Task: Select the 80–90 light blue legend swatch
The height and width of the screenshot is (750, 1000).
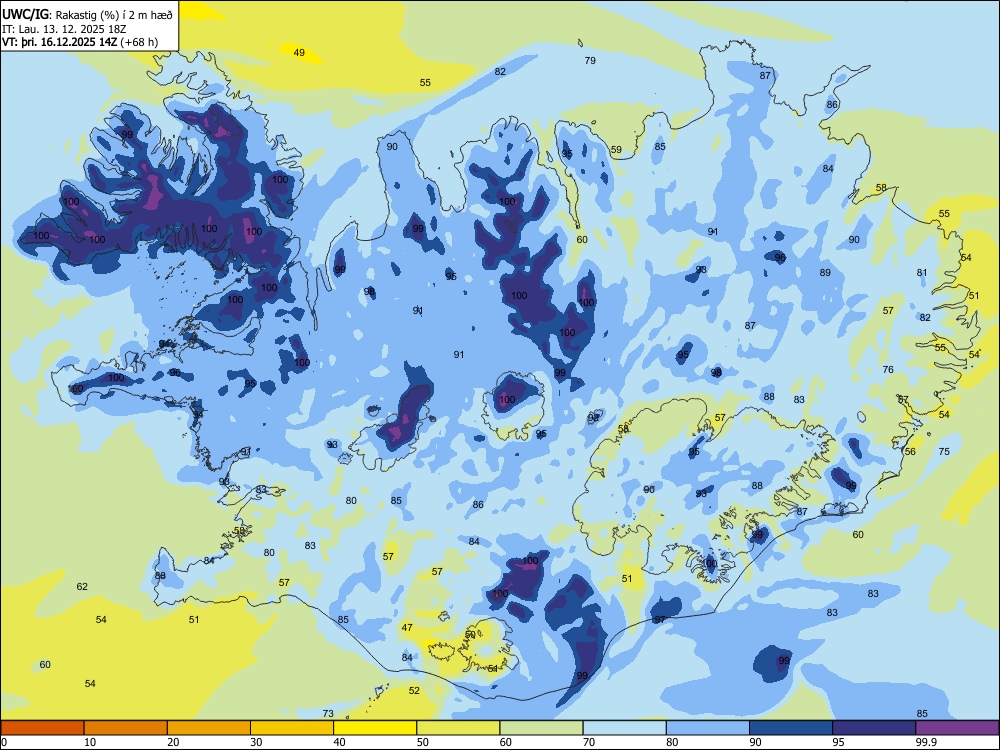Action: point(708,728)
